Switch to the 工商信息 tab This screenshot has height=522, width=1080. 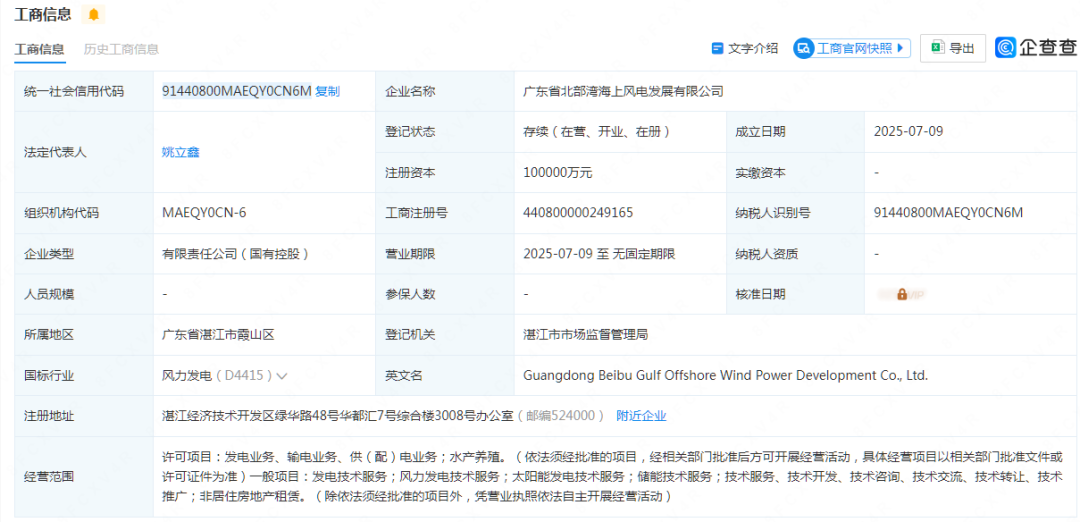click(40, 49)
